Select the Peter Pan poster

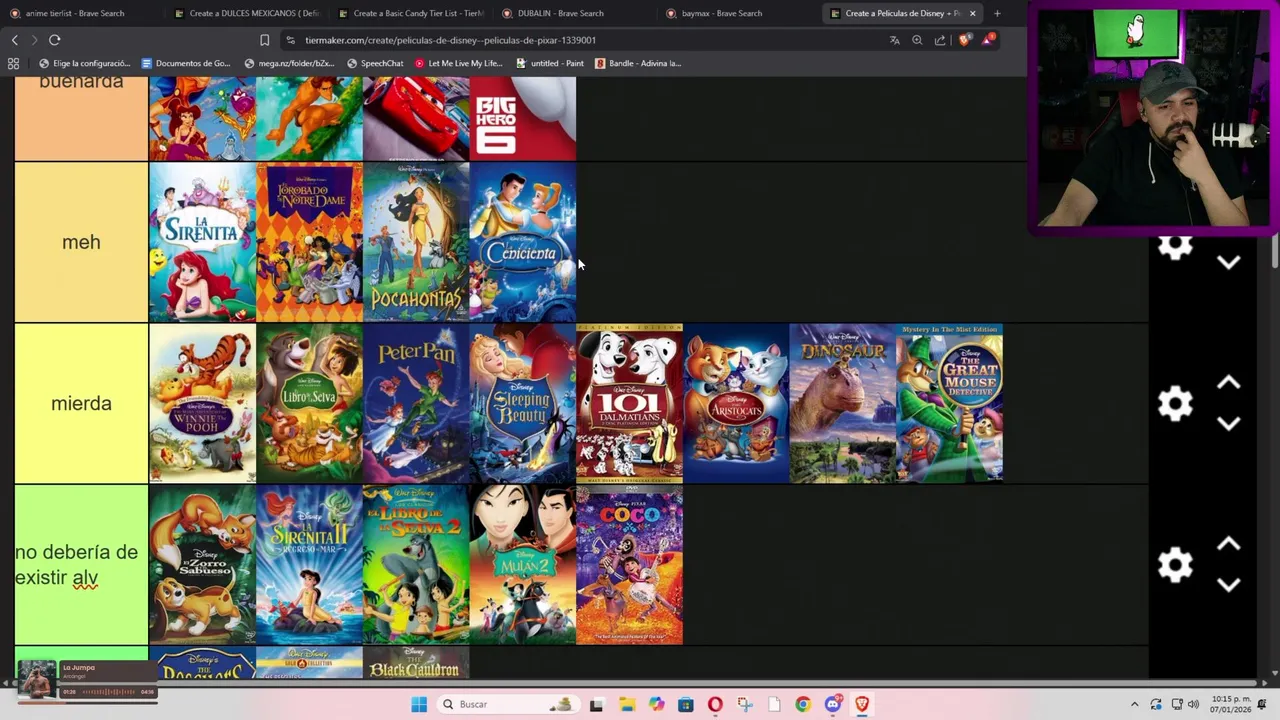[x=416, y=403]
